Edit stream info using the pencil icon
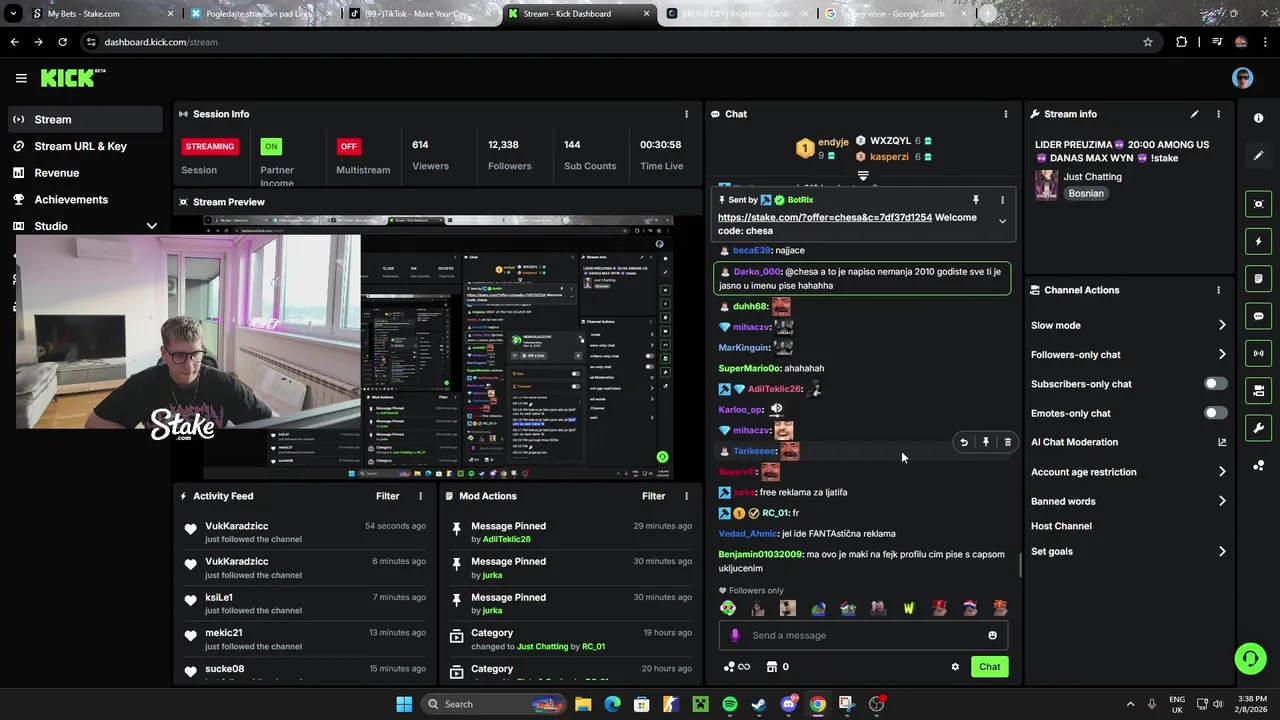This screenshot has height=720, width=1280. coord(1194,114)
